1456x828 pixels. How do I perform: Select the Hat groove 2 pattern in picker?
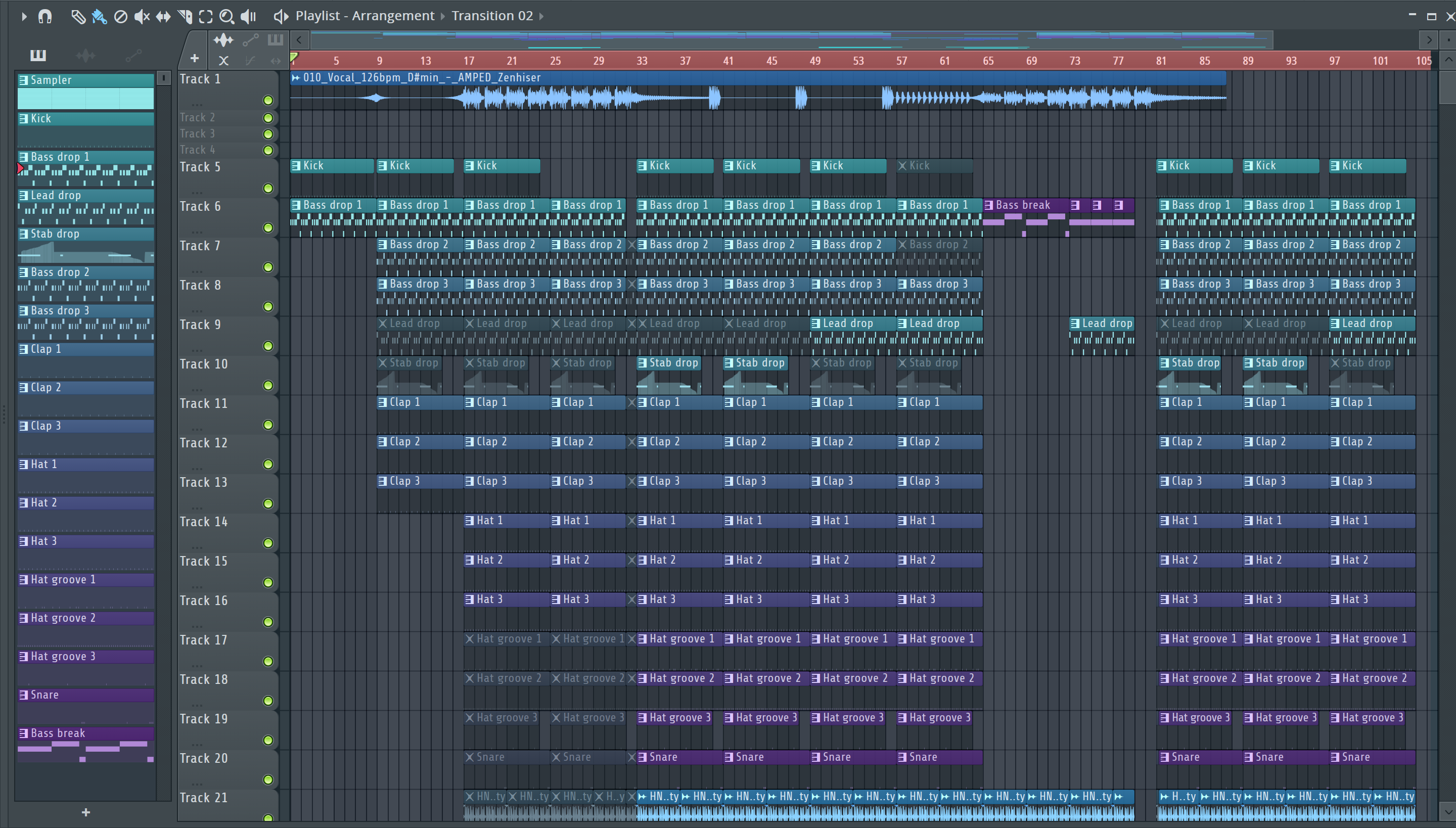pyautogui.click(x=85, y=629)
